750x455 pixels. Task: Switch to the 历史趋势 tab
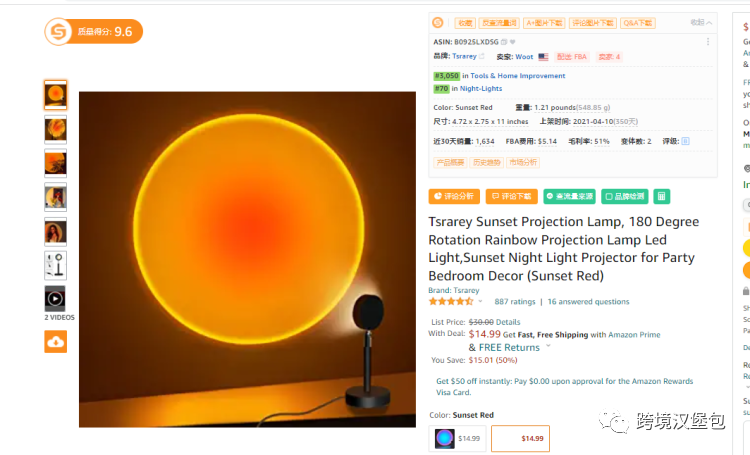click(486, 163)
